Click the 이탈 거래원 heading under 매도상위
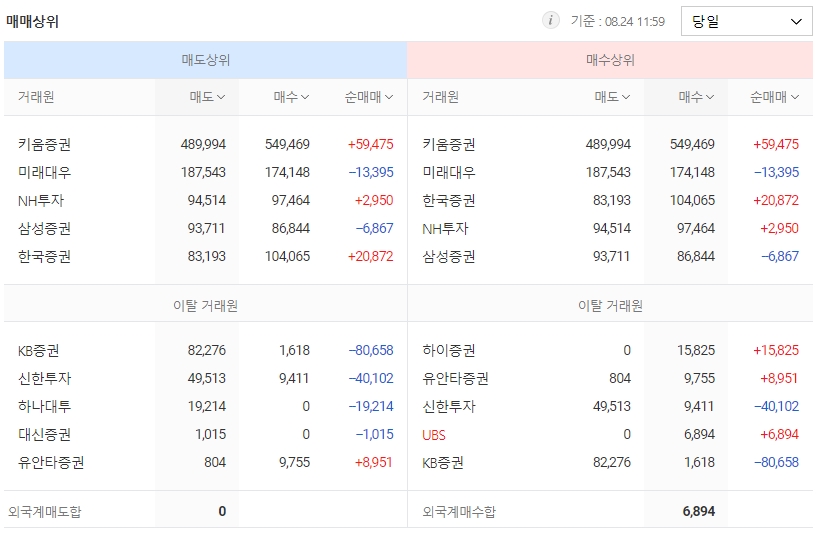 click(205, 306)
